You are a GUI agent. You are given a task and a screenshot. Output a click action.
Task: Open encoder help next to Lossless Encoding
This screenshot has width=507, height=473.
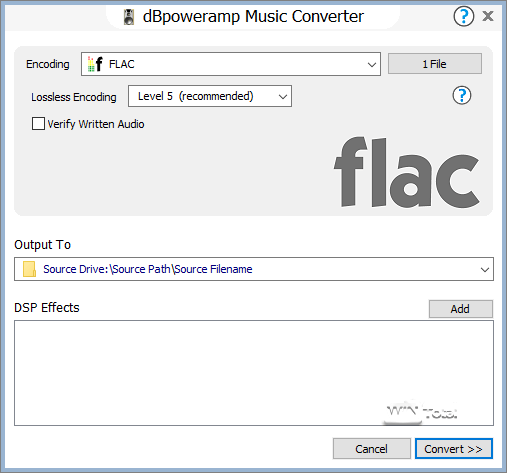point(462,96)
